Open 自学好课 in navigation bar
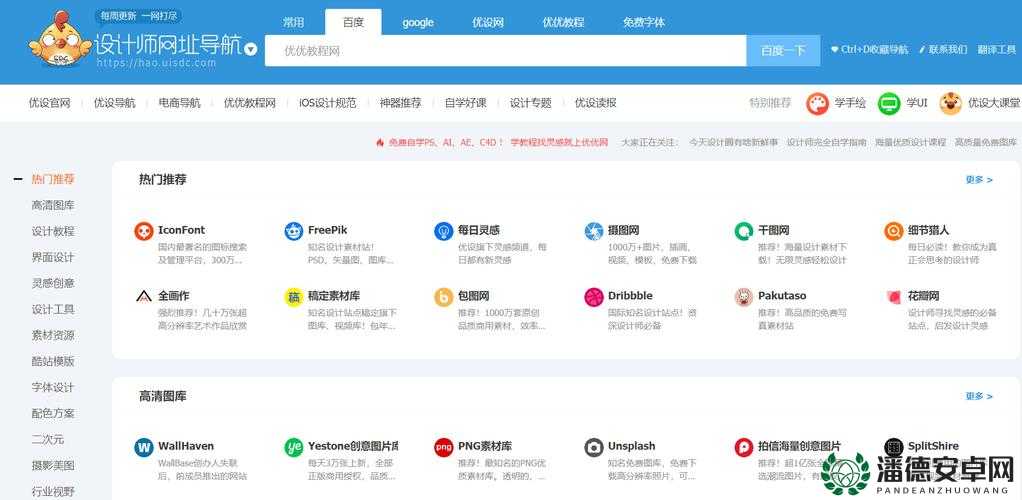This screenshot has height=500, width=1022. [466, 103]
